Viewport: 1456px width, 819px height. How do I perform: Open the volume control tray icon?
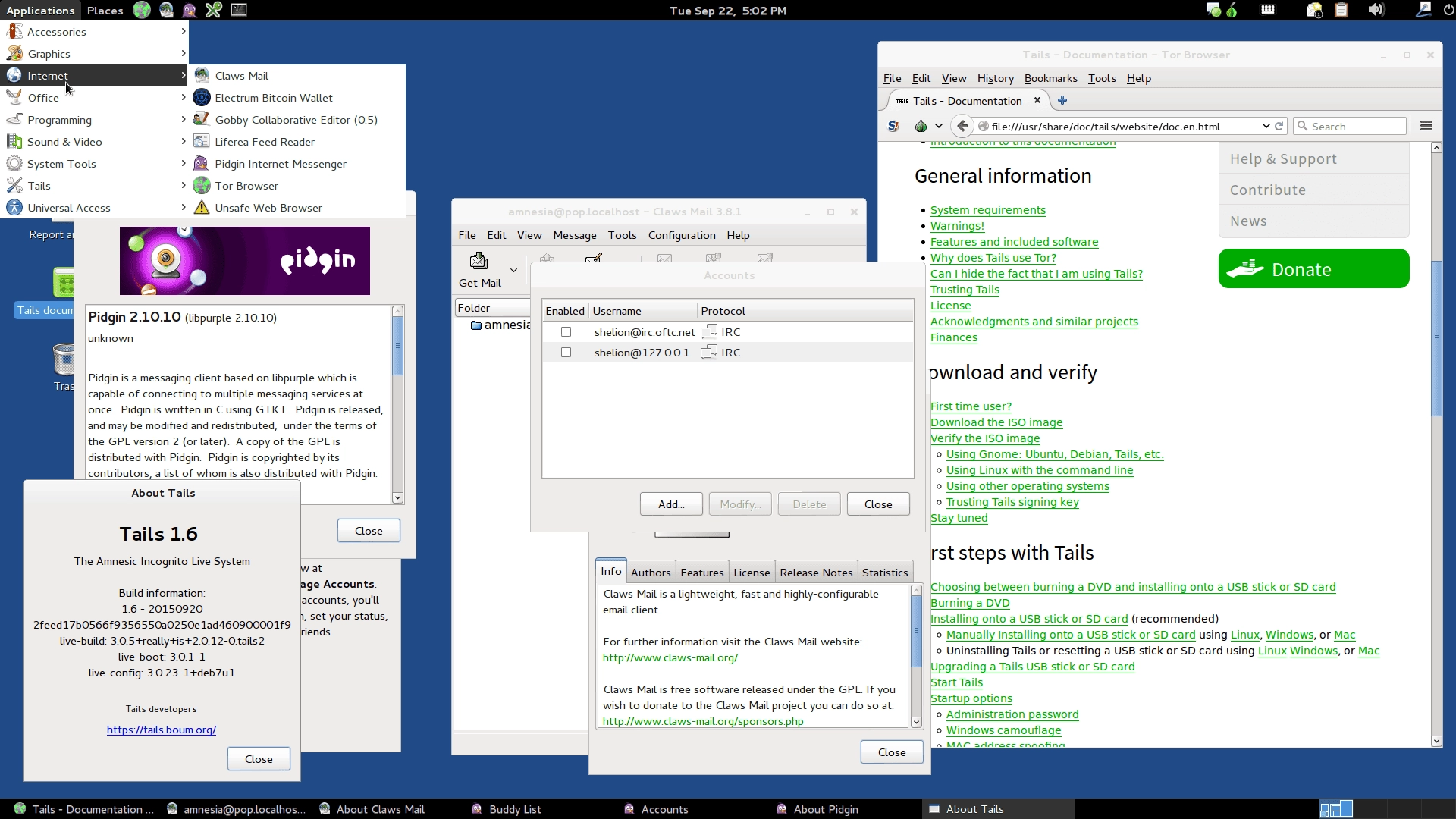tap(1376, 10)
